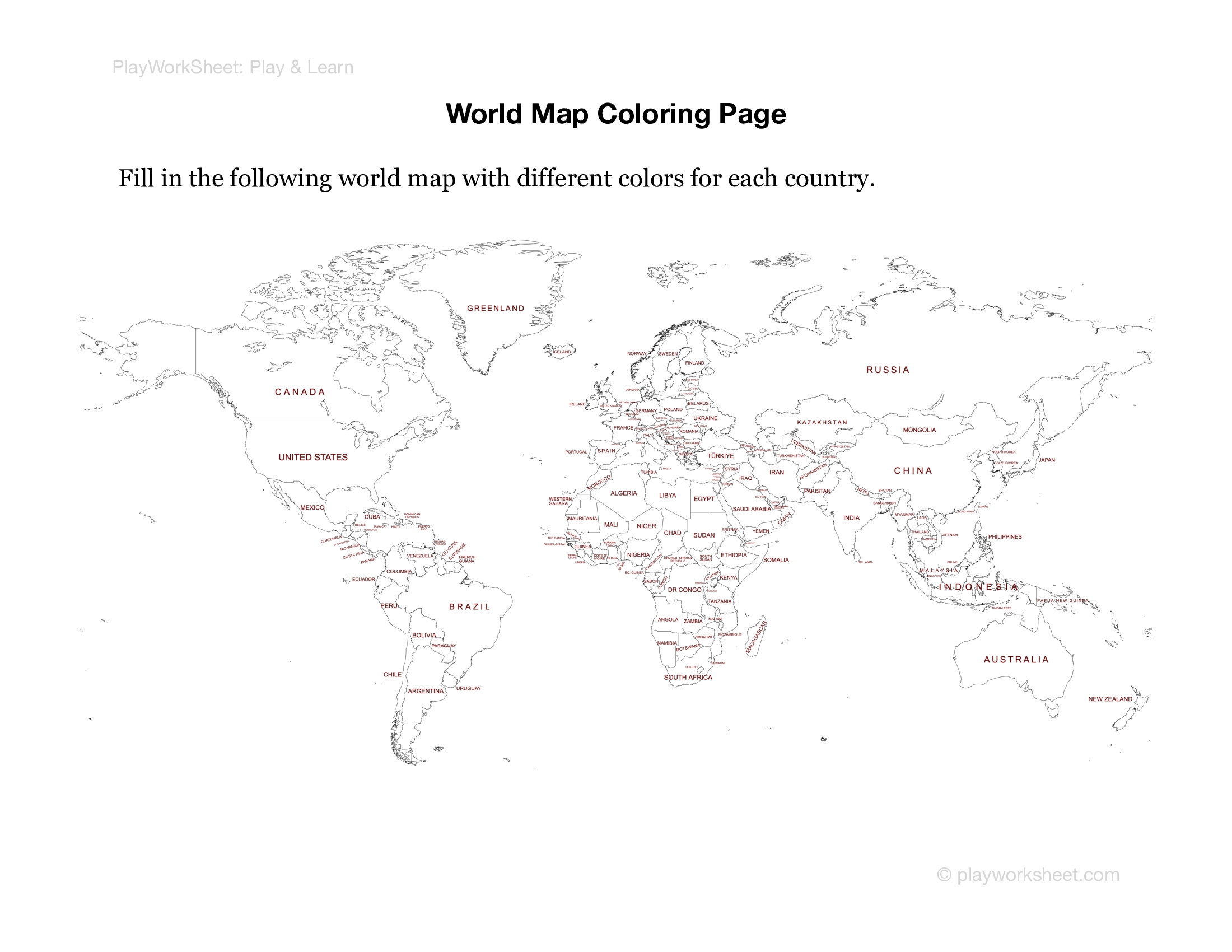Click the playworksheet.com copyright link

tap(1028, 875)
